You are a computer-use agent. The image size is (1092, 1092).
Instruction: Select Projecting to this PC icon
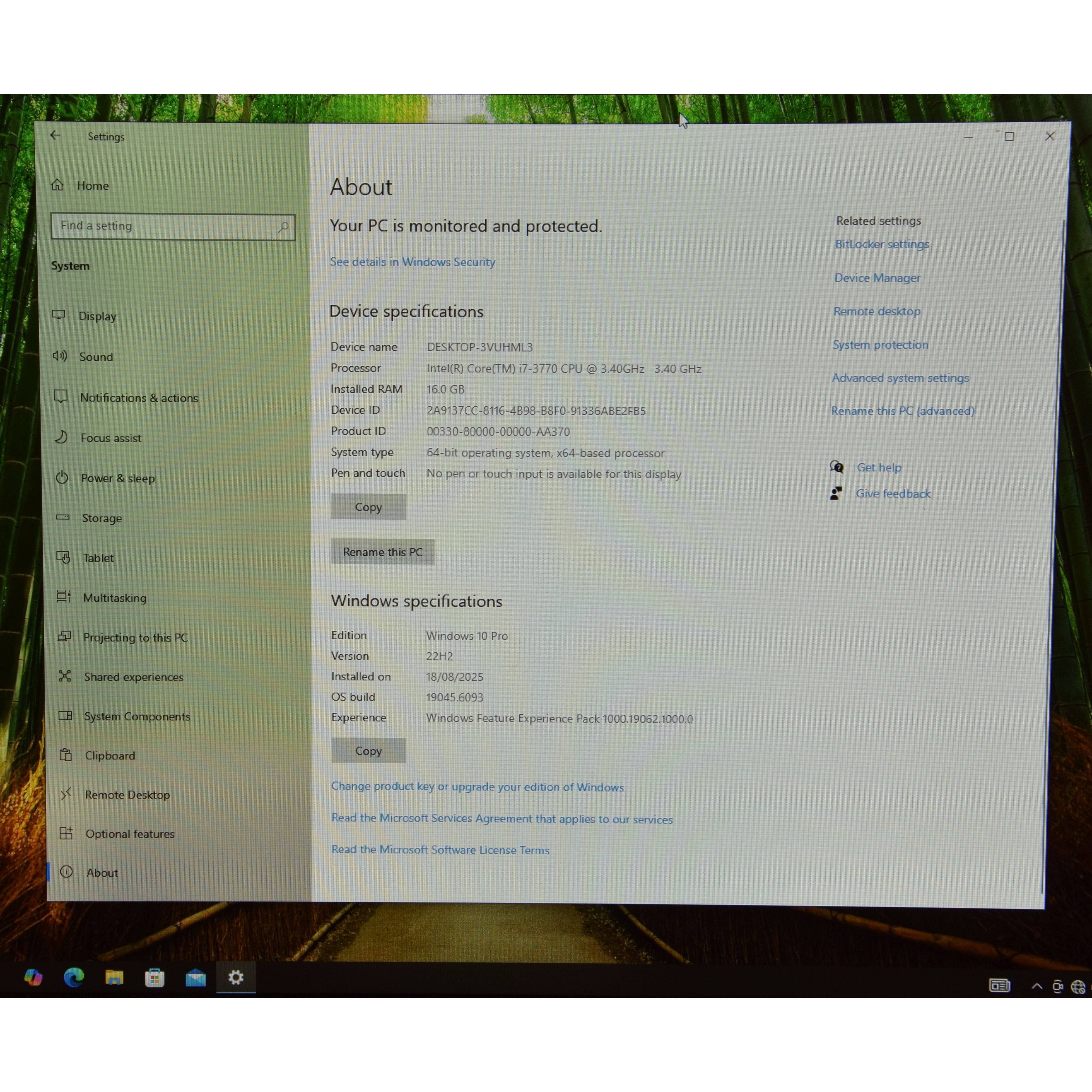(64, 637)
